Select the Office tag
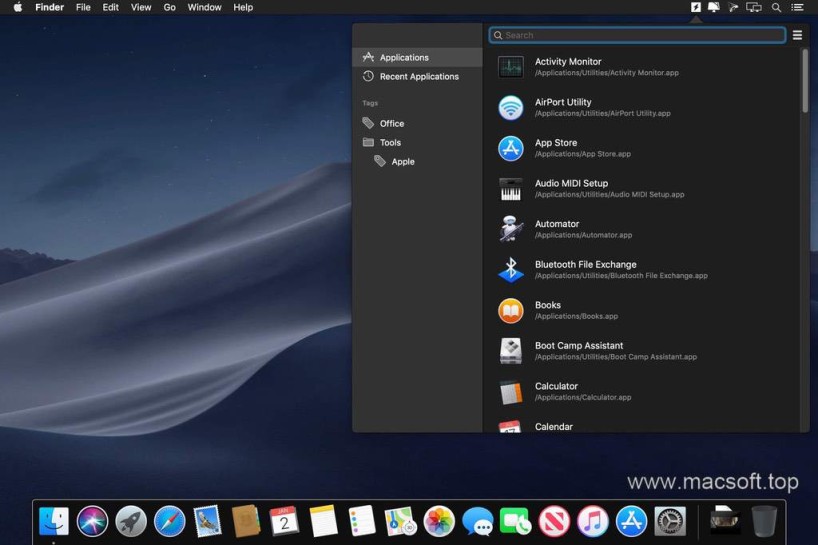This screenshot has width=818, height=545. 392,124
